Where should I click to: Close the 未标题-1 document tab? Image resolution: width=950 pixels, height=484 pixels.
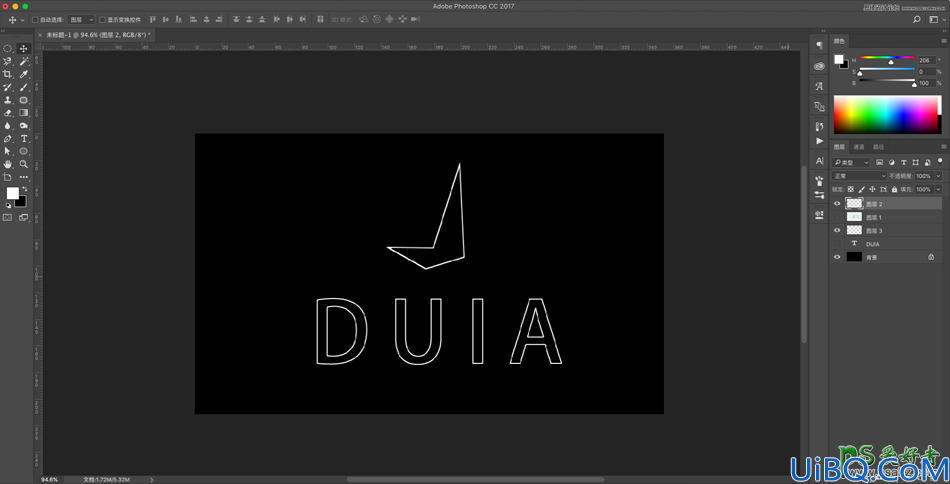tap(41, 35)
